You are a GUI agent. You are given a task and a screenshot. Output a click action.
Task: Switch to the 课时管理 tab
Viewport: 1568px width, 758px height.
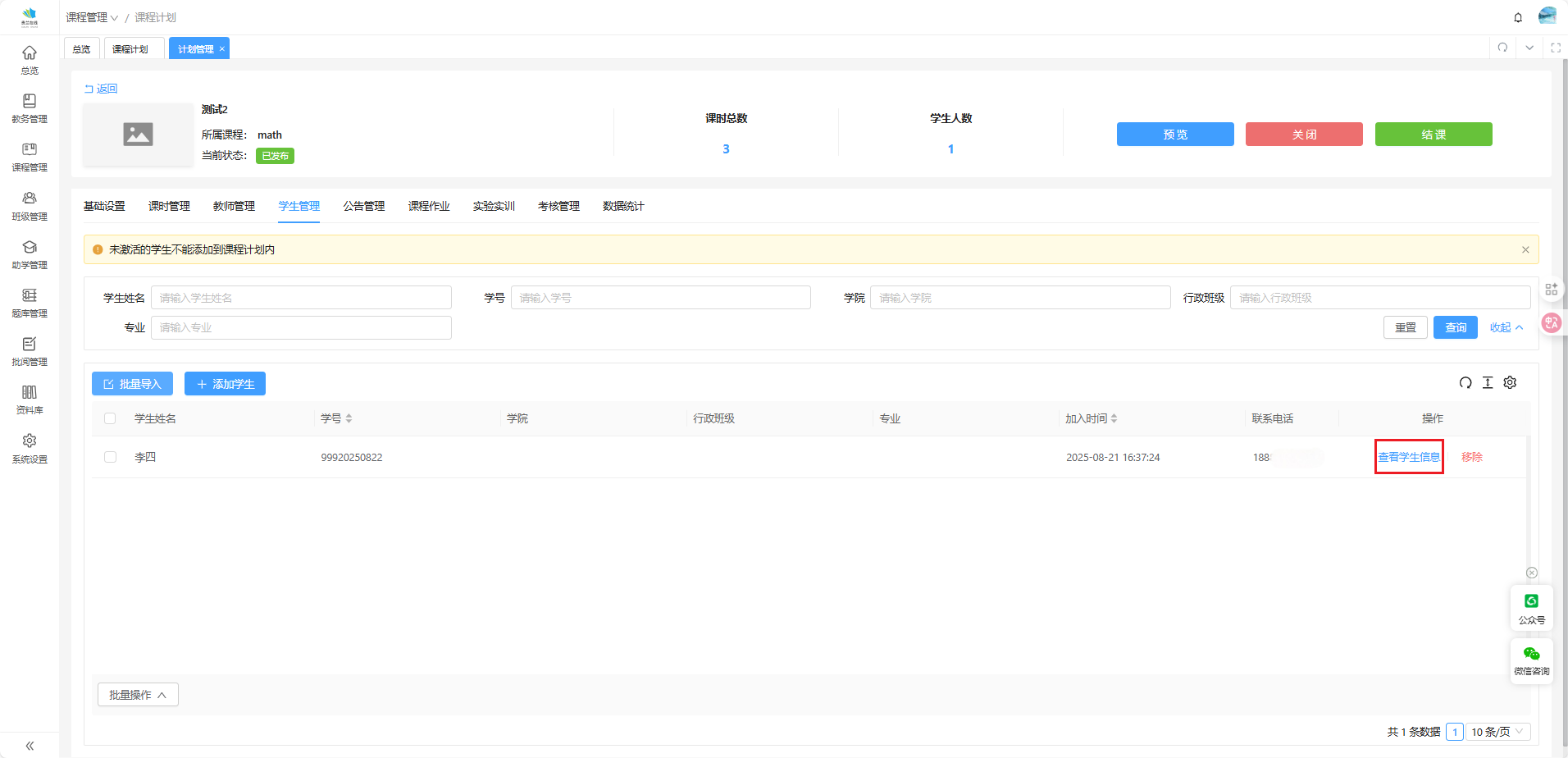pyautogui.click(x=169, y=206)
